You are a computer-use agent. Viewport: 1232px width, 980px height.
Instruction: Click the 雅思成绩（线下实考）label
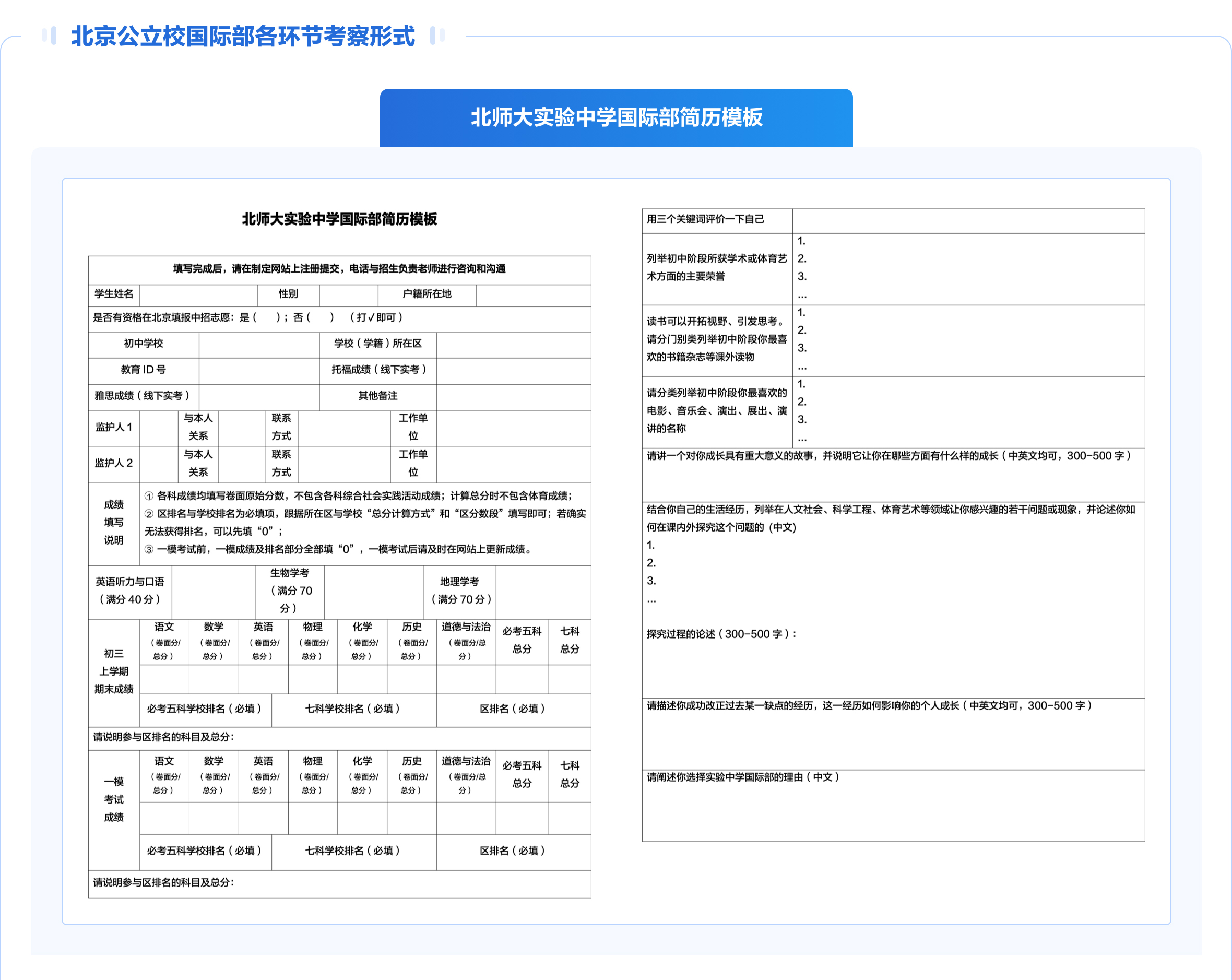coord(144,396)
